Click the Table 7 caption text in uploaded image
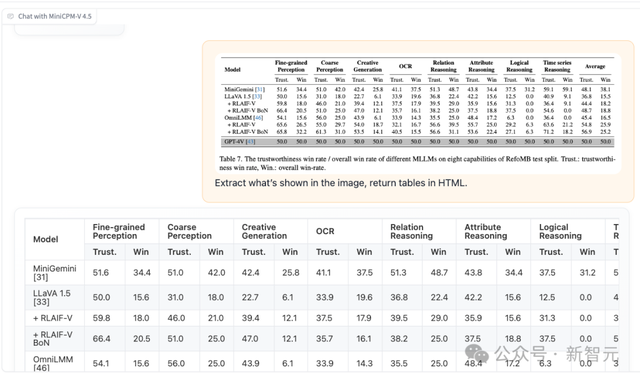640x380 pixels. click(x=417, y=163)
